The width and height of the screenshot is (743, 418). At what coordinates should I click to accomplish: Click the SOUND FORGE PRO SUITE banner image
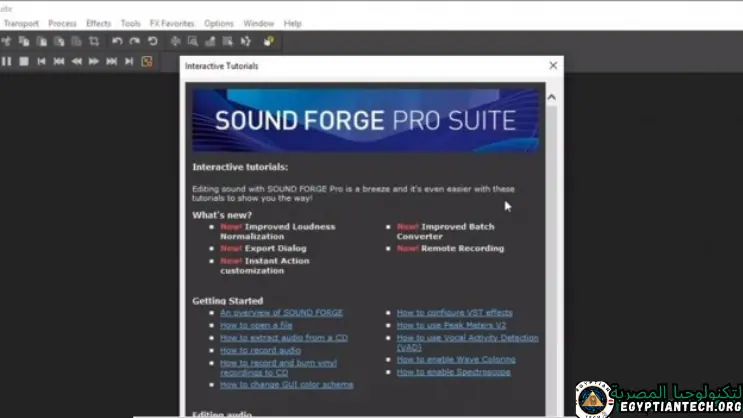click(x=365, y=120)
